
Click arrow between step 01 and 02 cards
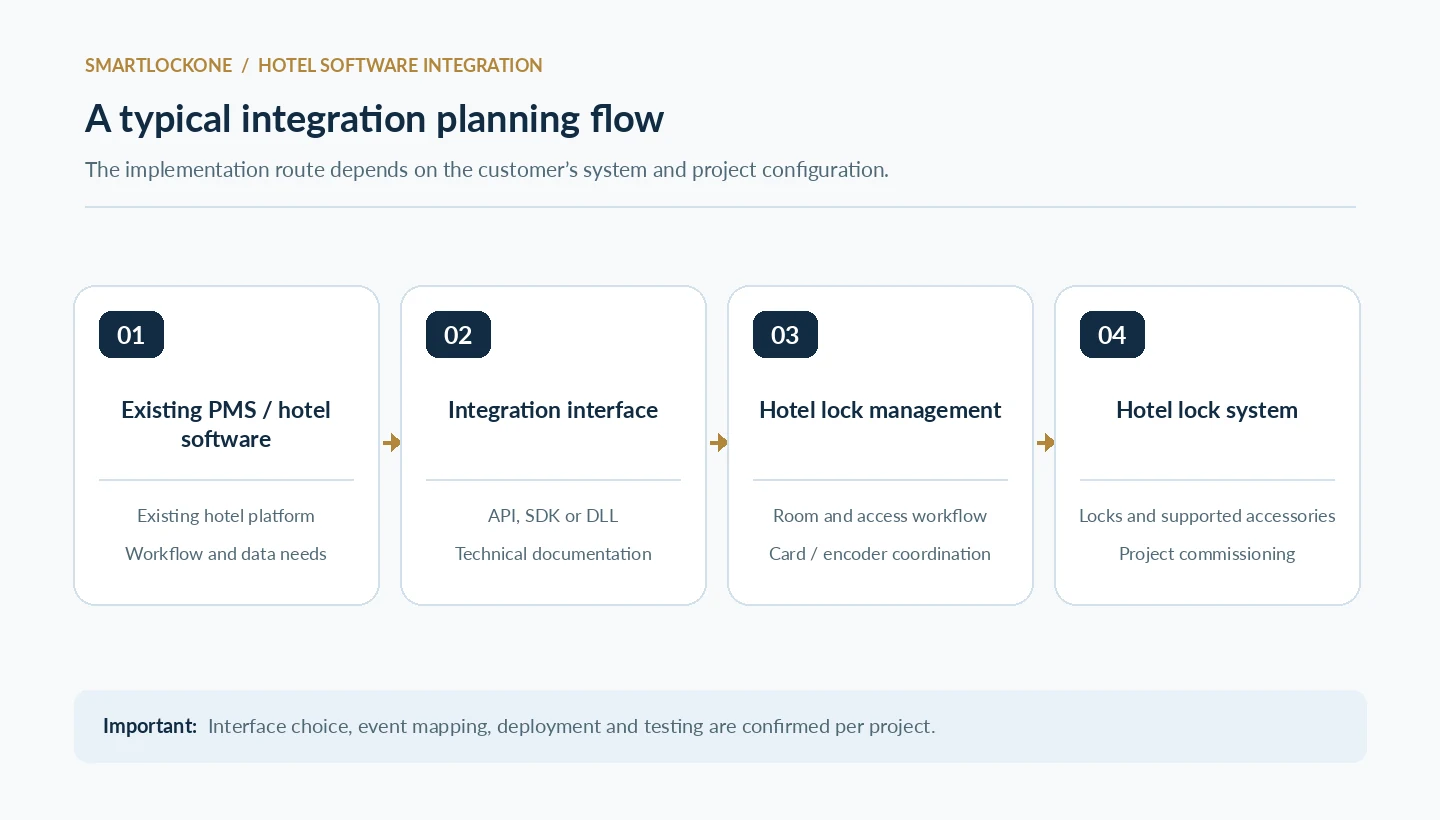coord(391,442)
